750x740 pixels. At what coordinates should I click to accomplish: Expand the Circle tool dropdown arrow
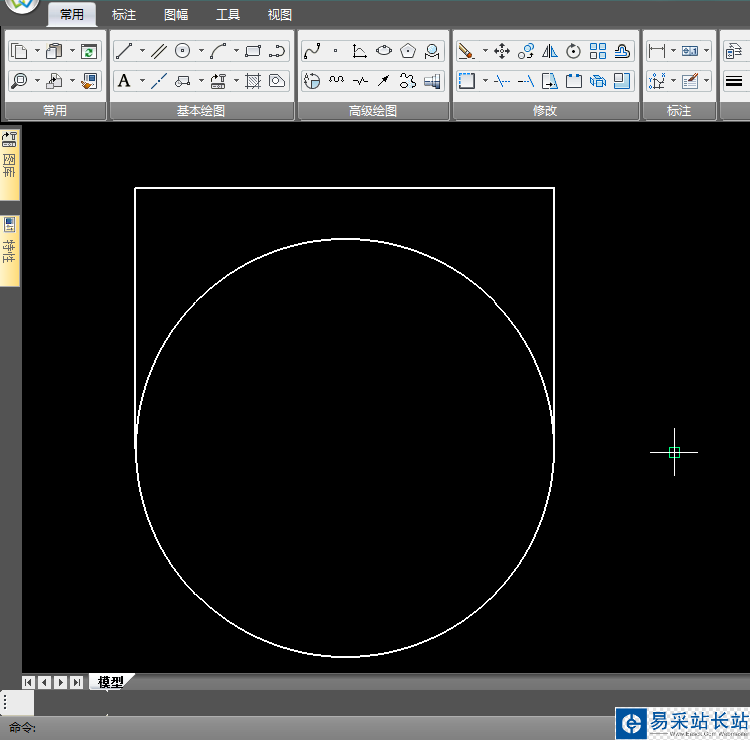coord(200,51)
